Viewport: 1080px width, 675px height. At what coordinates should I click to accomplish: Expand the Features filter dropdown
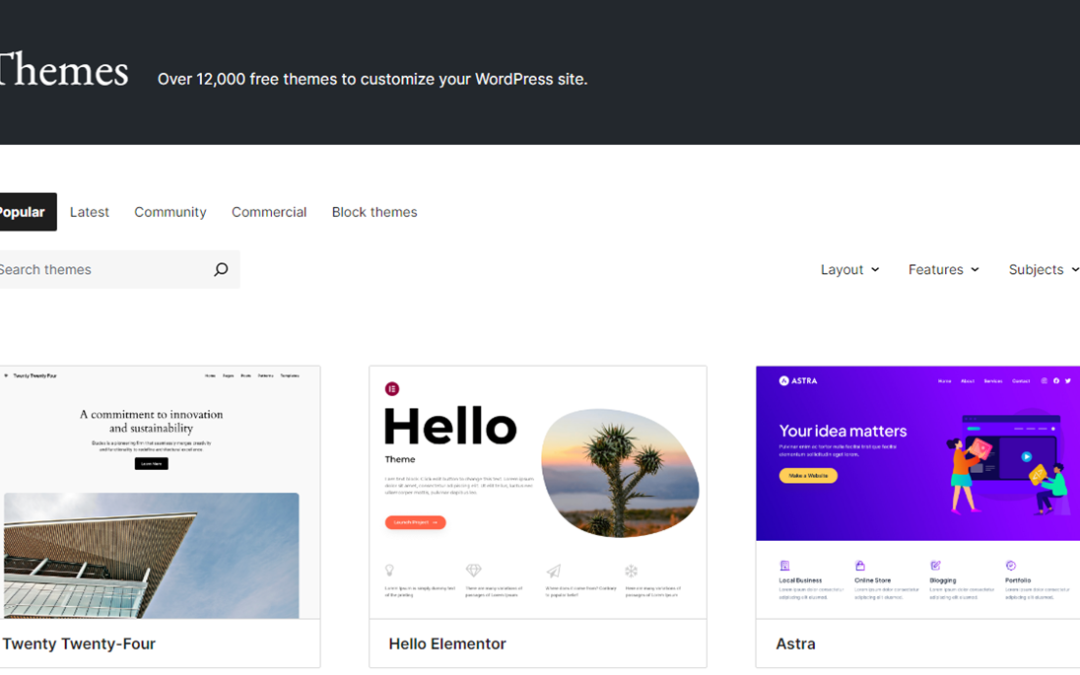click(943, 269)
